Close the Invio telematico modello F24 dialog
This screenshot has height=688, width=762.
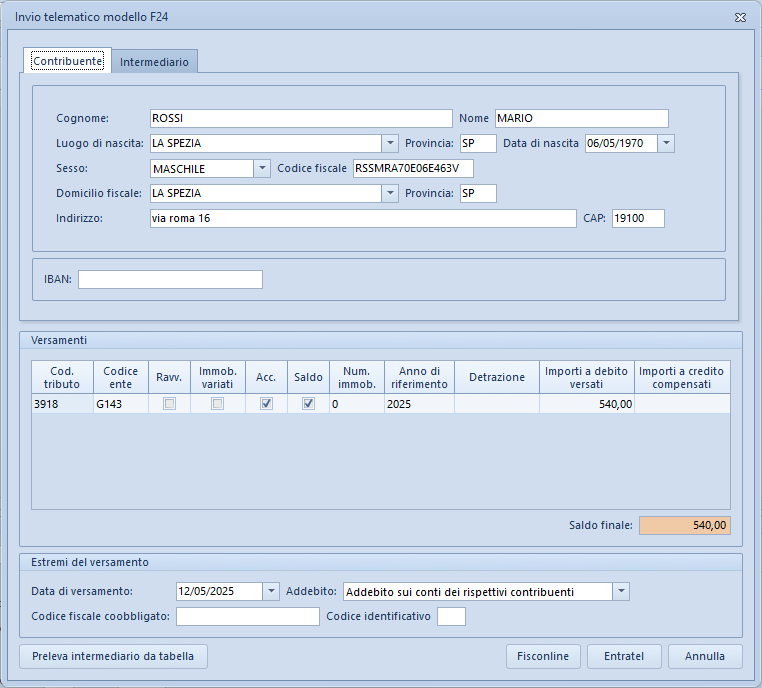[740, 17]
